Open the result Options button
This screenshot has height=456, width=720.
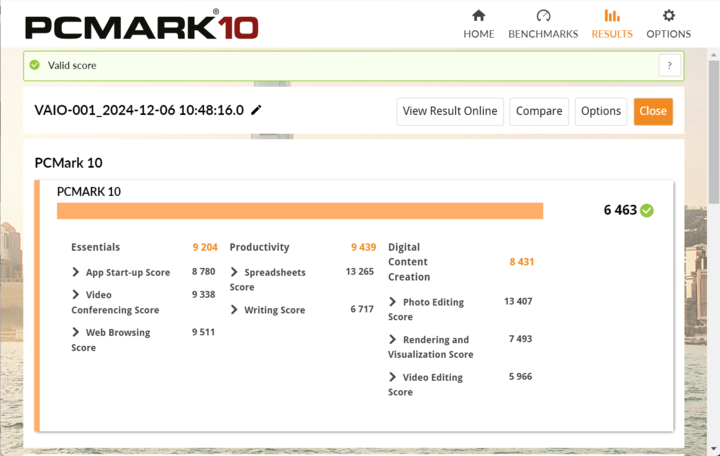[x=601, y=111]
